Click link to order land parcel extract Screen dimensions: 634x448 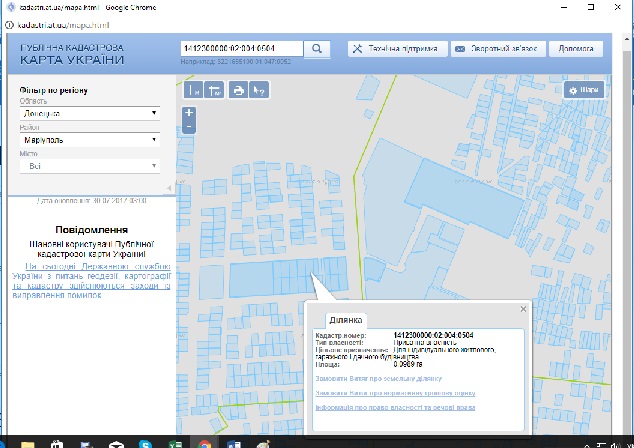[378, 379]
